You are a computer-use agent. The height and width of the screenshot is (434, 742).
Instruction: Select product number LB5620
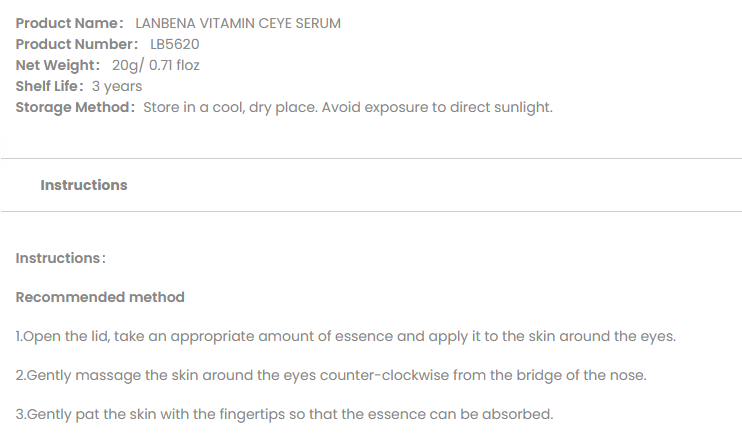pos(176,44)
